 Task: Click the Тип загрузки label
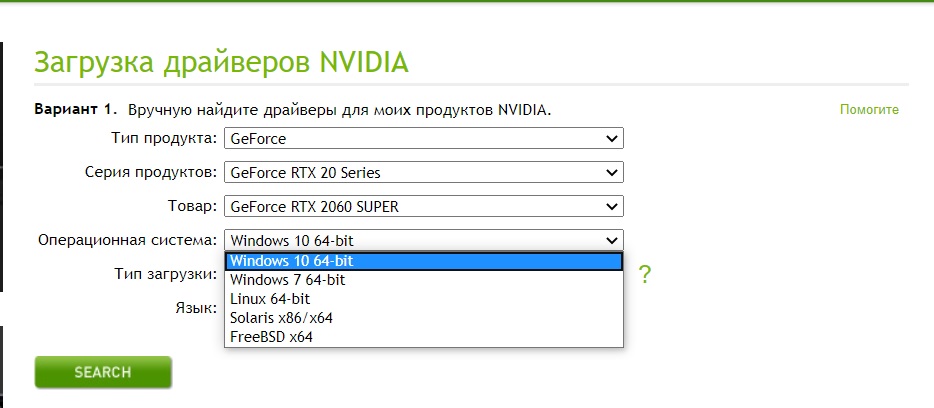166,273
